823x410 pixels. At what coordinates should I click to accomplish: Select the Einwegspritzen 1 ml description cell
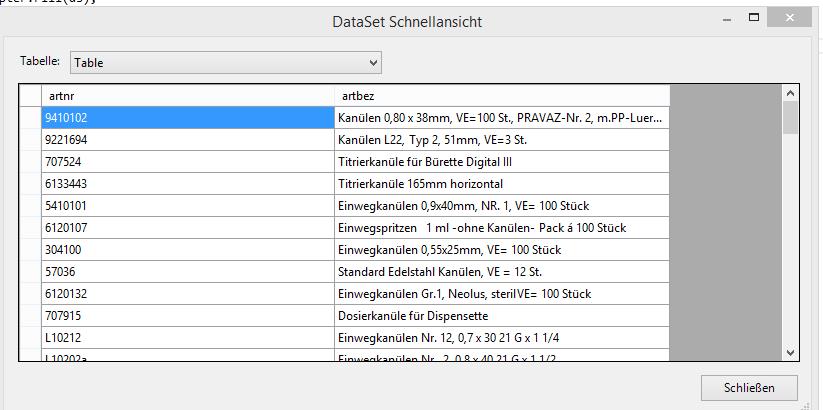[501, 228]
